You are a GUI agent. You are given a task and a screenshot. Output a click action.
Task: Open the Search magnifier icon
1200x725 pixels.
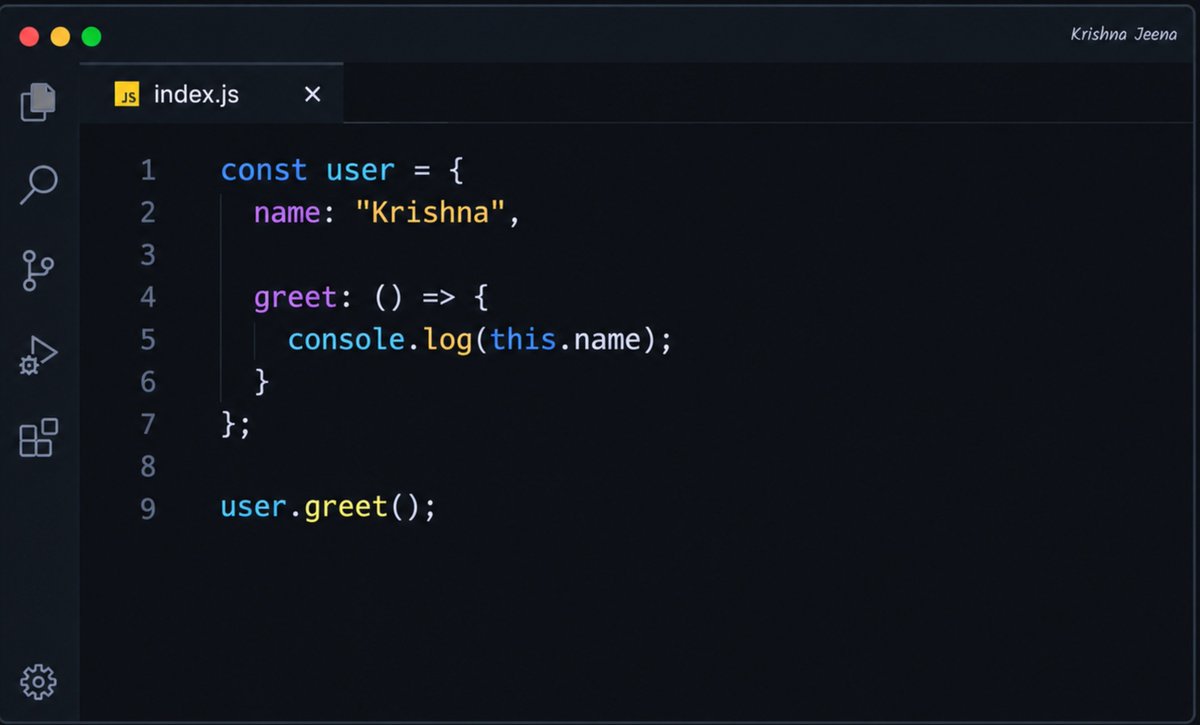tap(38, 185)
